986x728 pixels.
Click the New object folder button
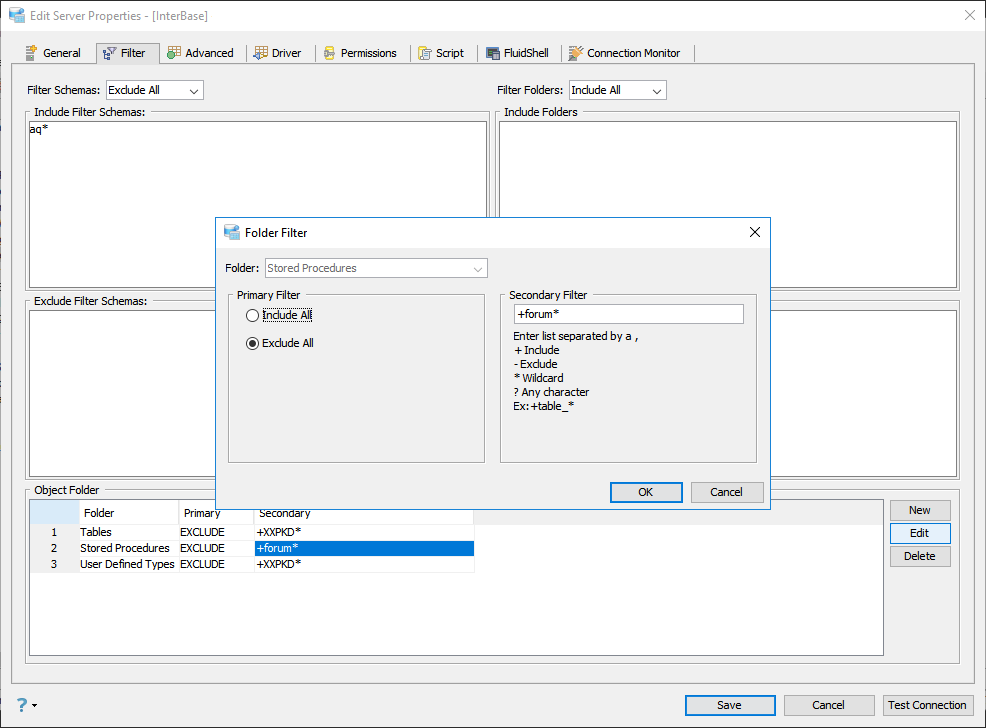click(x=919, y=510)
